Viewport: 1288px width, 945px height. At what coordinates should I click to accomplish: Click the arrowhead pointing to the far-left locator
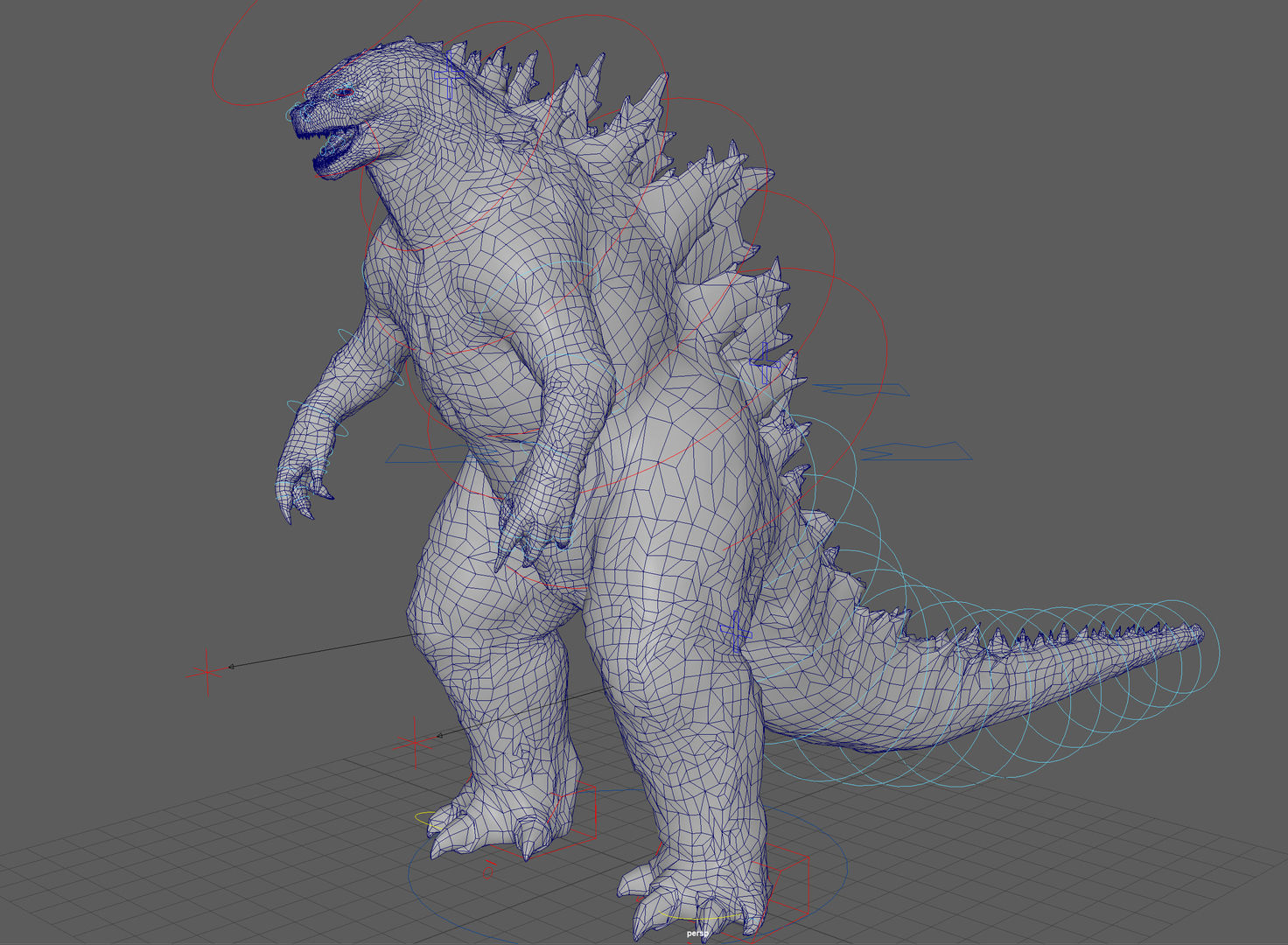231,667
